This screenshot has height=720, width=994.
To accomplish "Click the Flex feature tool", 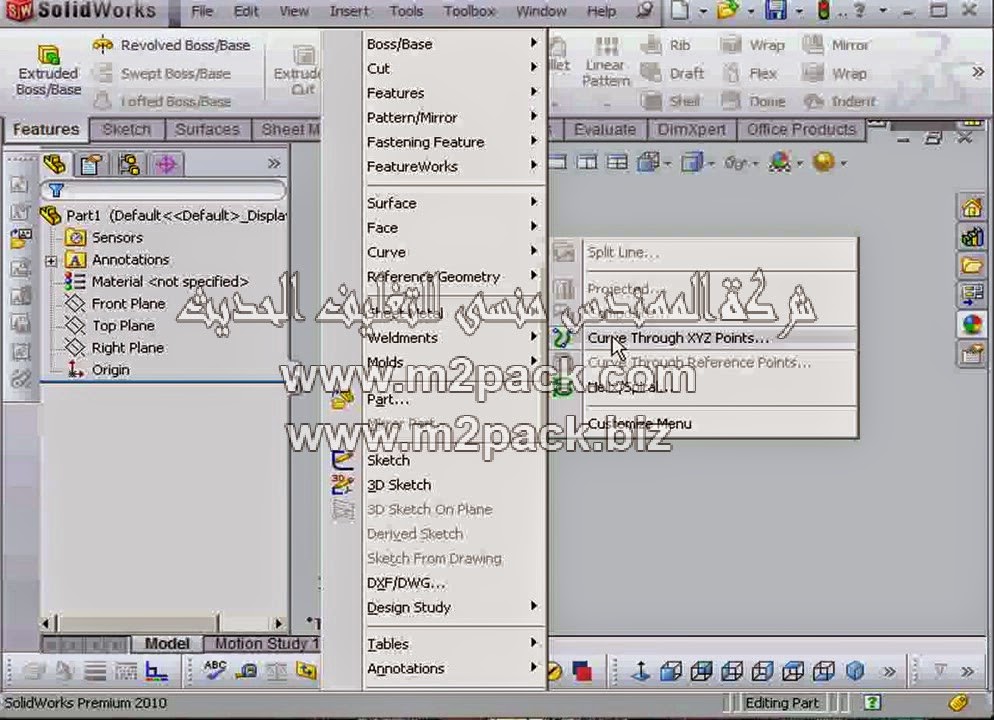I will [751, 74].
